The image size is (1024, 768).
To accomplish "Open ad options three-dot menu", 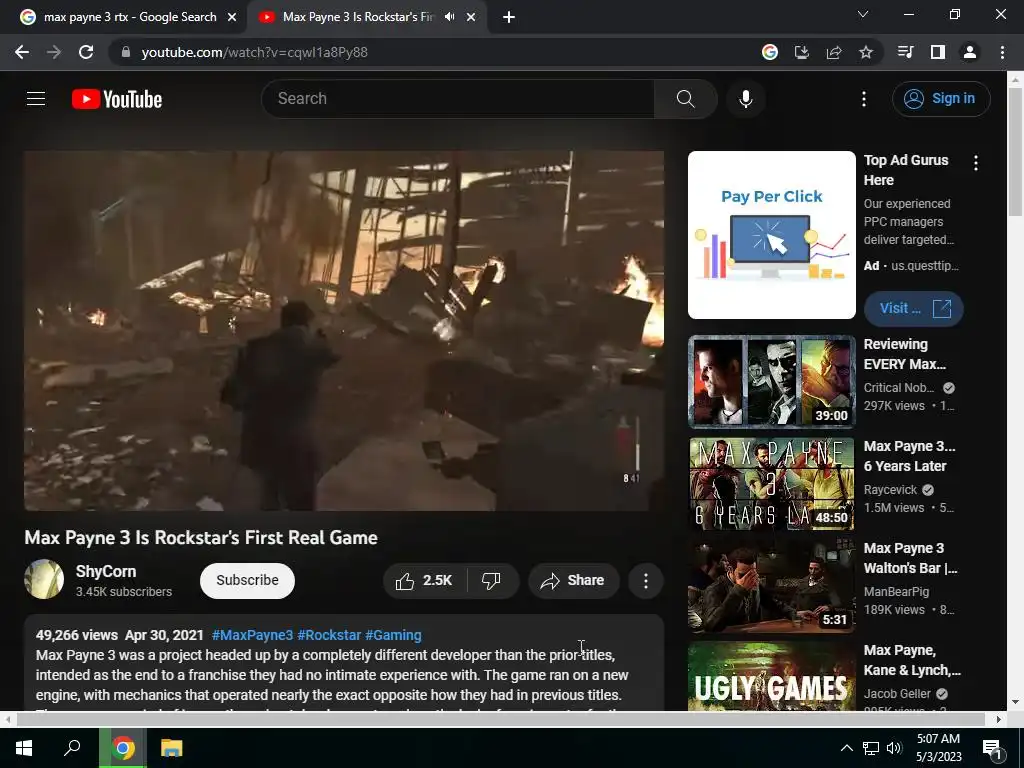I will click(976, 163).
